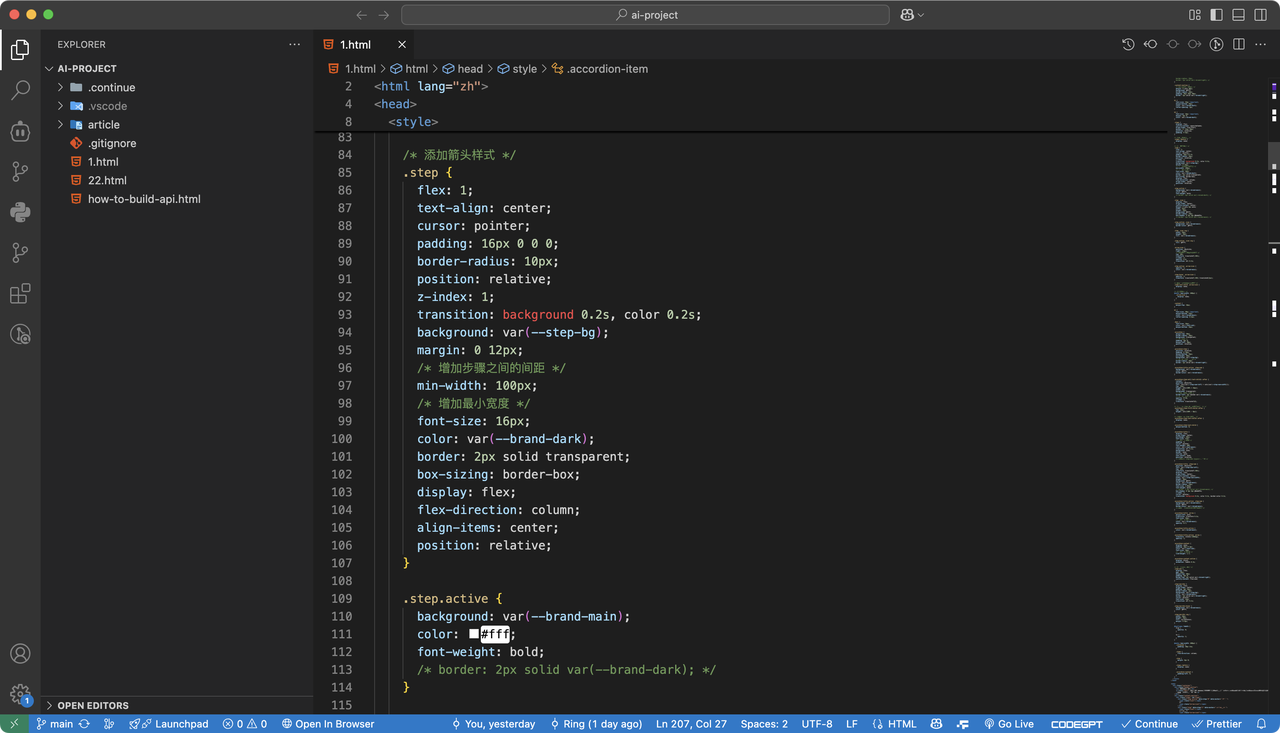Click the white #fff color swatch
The width and height of the screenshot is (1280, 733).
(x=474, y=634)
